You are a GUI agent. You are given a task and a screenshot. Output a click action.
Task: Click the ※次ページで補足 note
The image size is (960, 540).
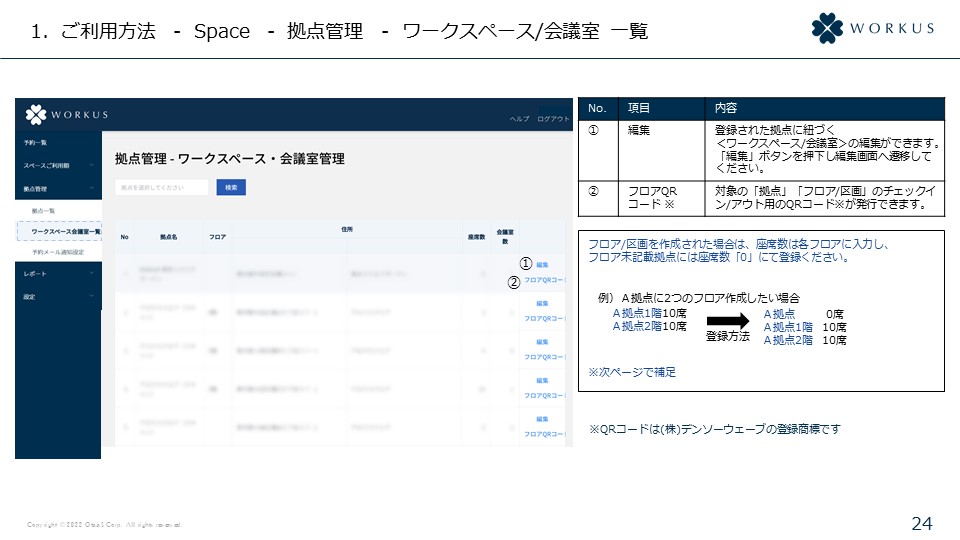pos(632,372)
